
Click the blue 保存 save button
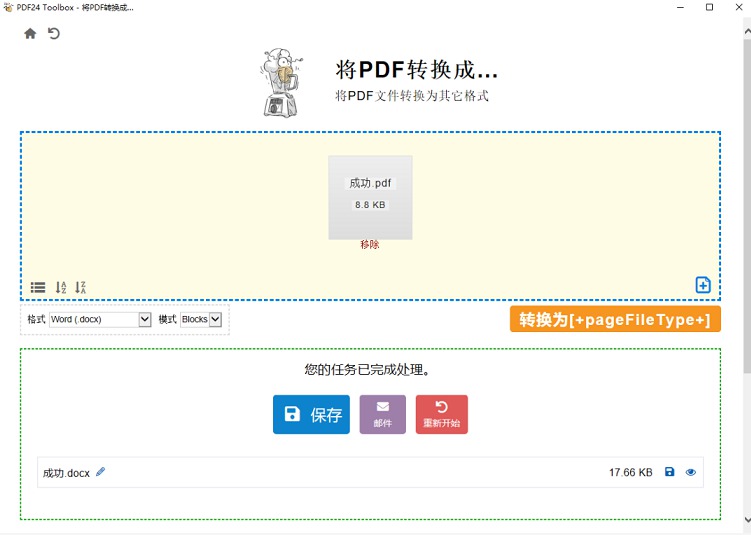311,414
